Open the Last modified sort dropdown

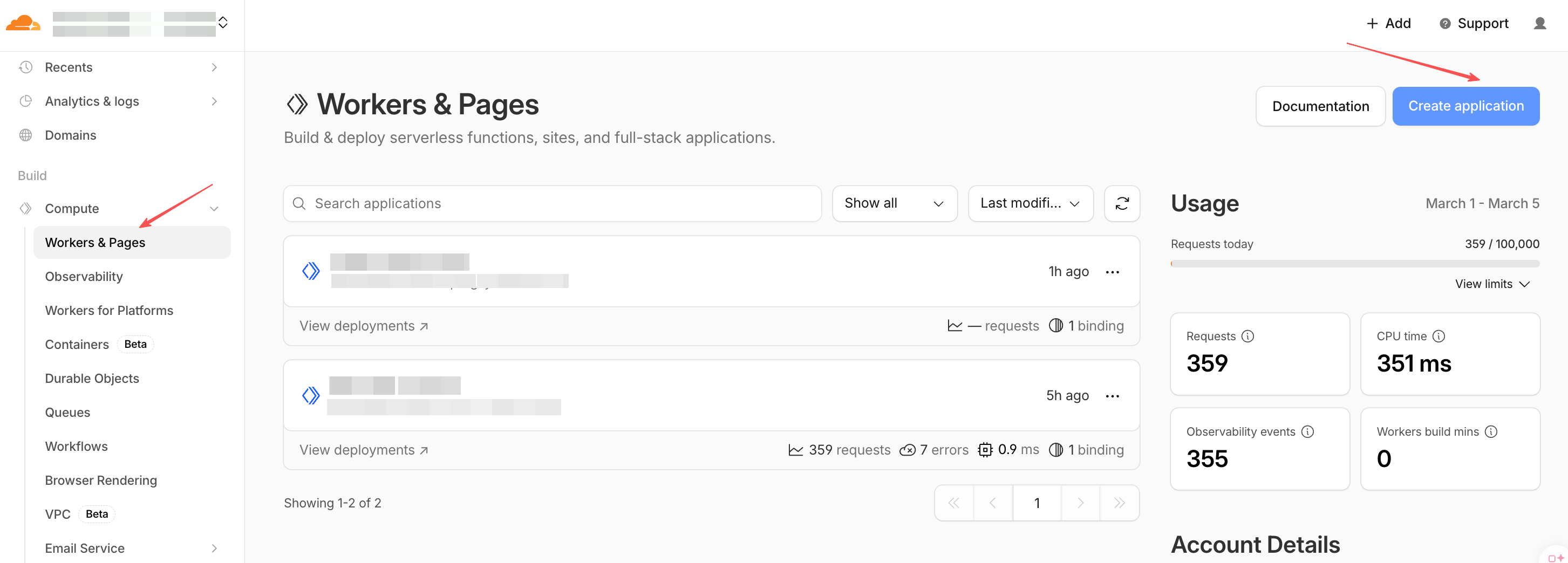click(1030, 203)
